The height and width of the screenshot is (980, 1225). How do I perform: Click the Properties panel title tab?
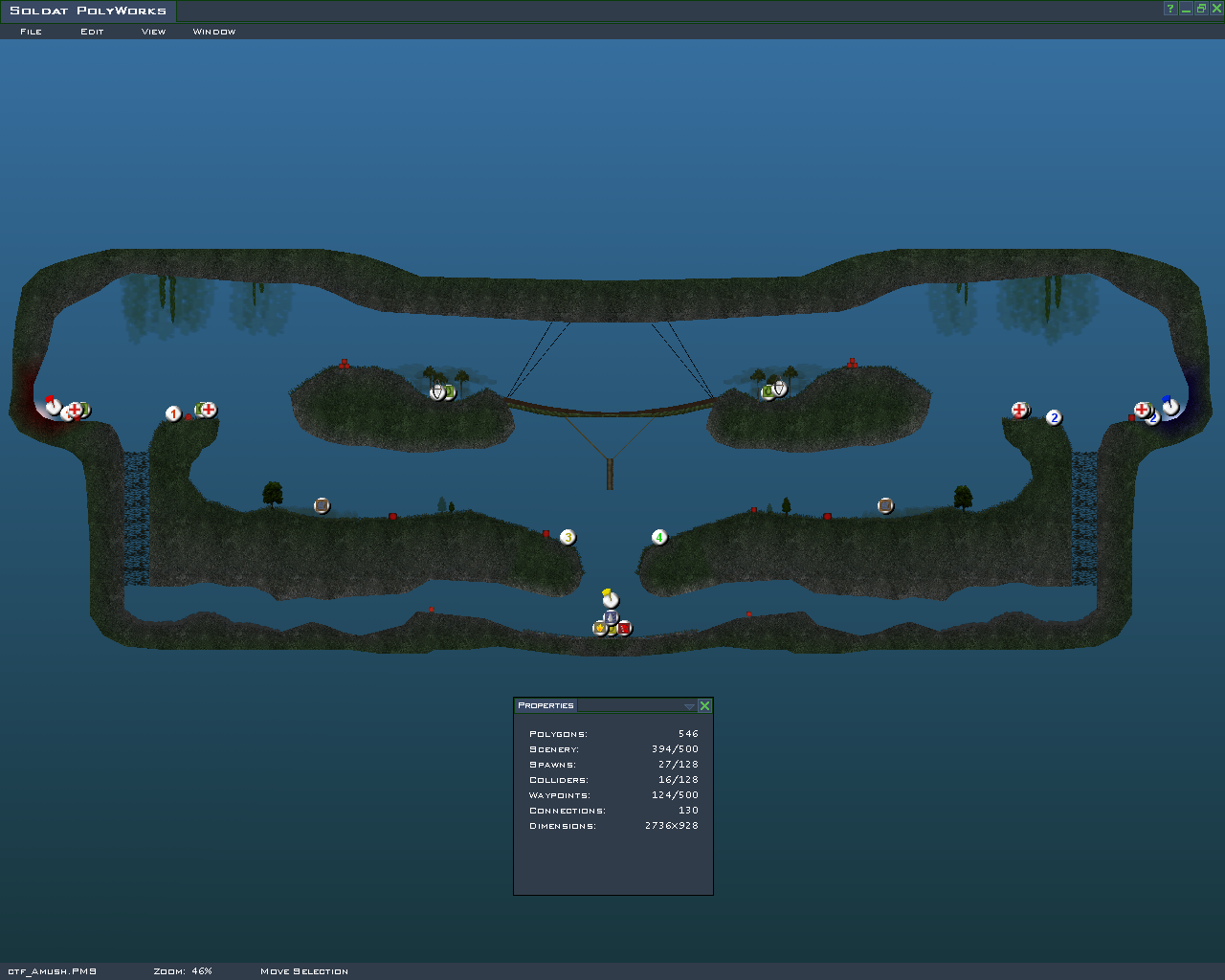point(546,706)
